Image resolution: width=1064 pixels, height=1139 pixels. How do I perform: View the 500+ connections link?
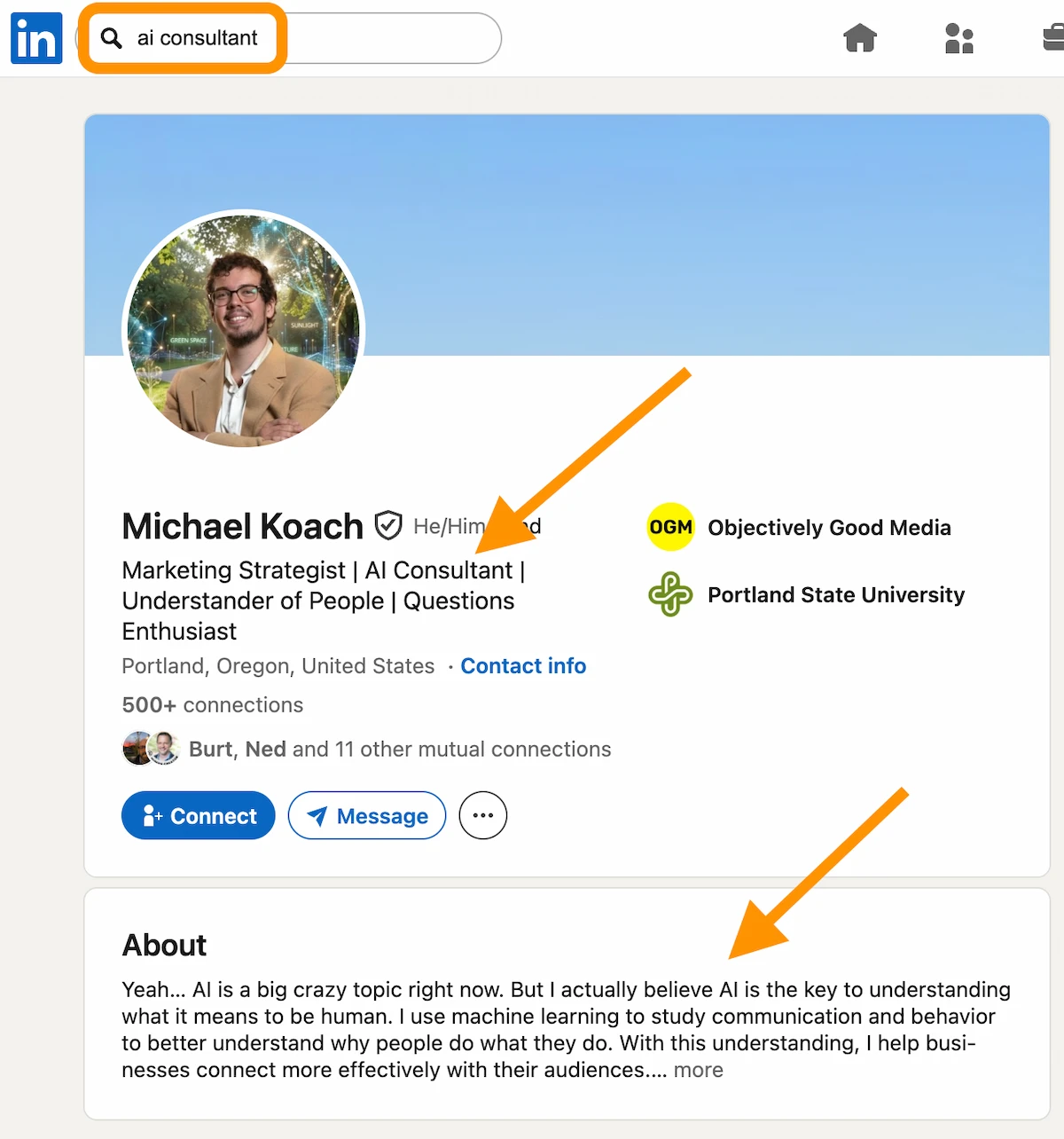(x=212, y=704)
